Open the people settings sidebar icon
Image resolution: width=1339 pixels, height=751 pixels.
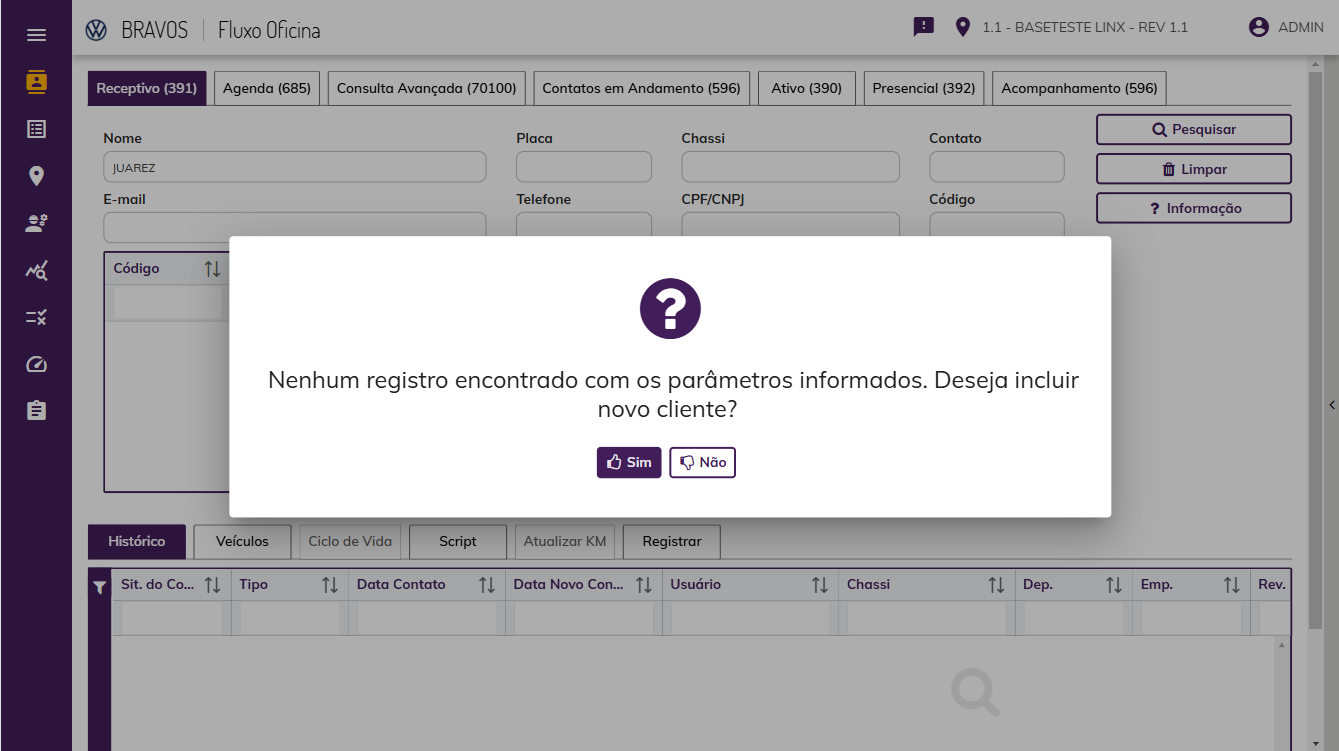click(x=36, y=223)
